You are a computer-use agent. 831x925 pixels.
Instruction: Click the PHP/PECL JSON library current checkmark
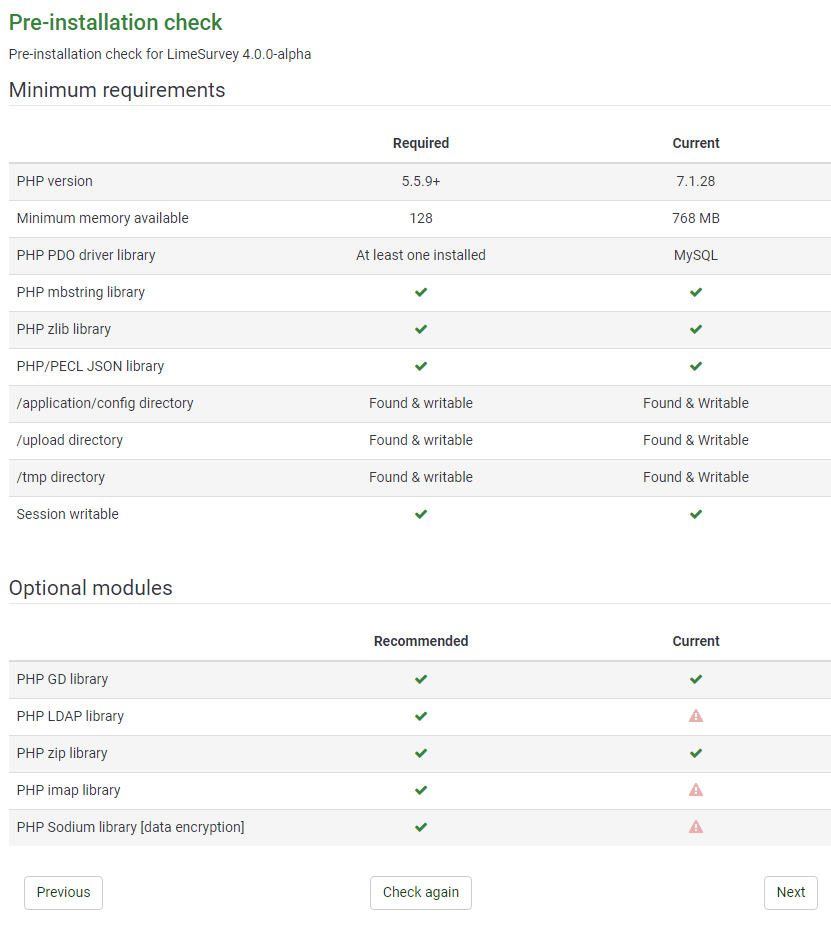(696, 366)
